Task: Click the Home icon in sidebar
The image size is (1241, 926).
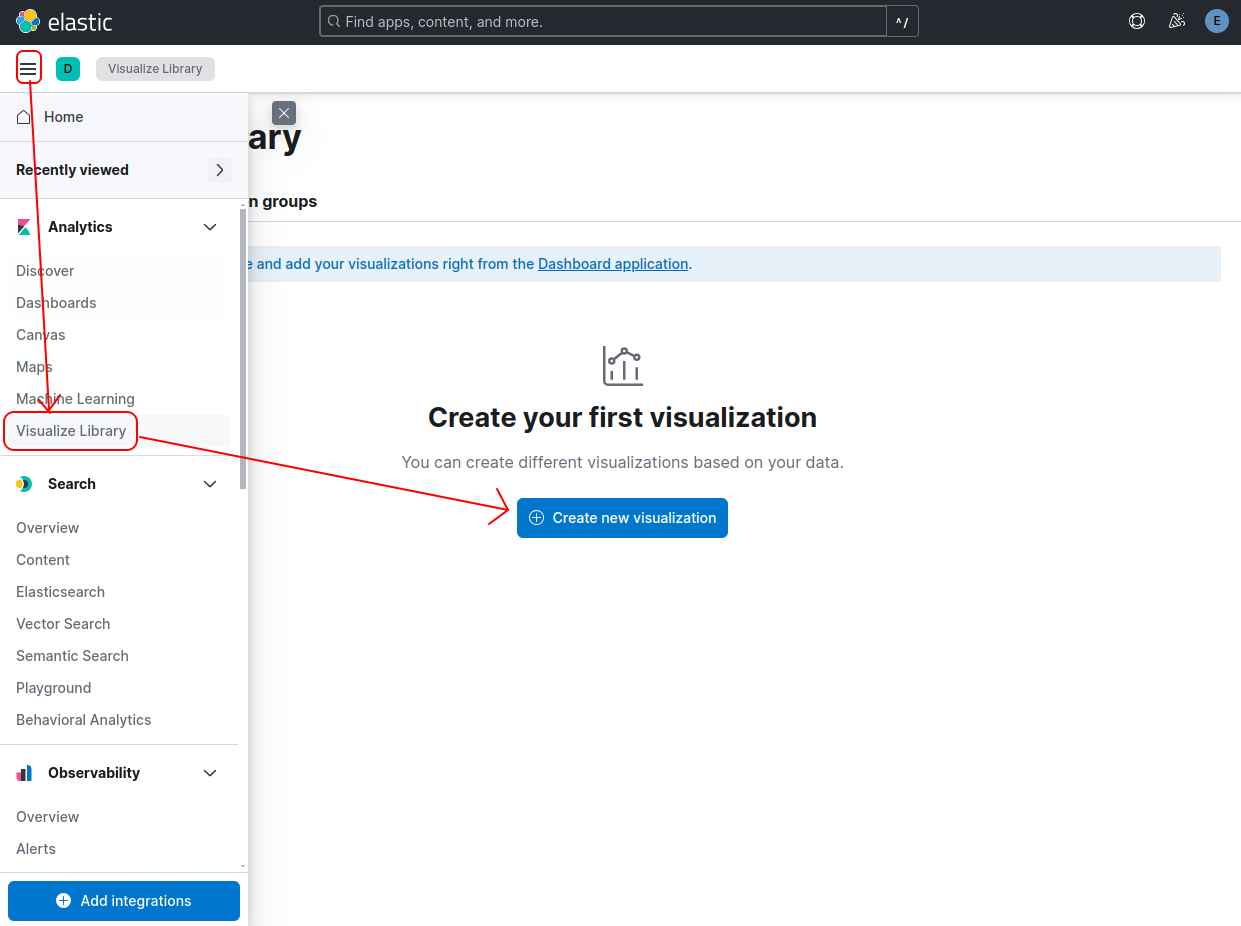Action: pyautogui.click(x=24, y=117)
